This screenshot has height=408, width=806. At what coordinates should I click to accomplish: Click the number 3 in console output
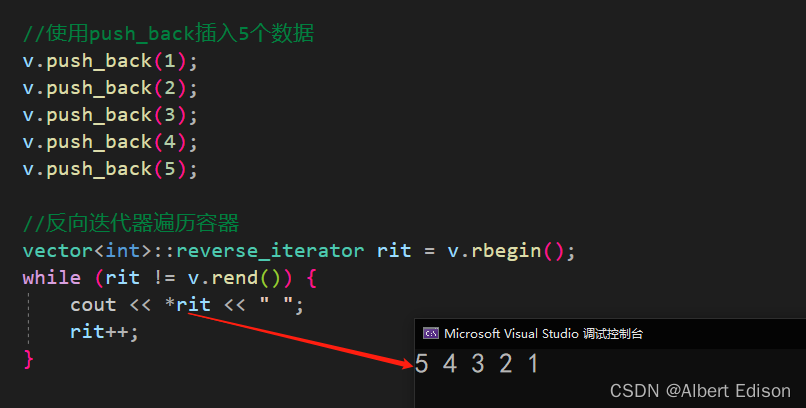478,364
